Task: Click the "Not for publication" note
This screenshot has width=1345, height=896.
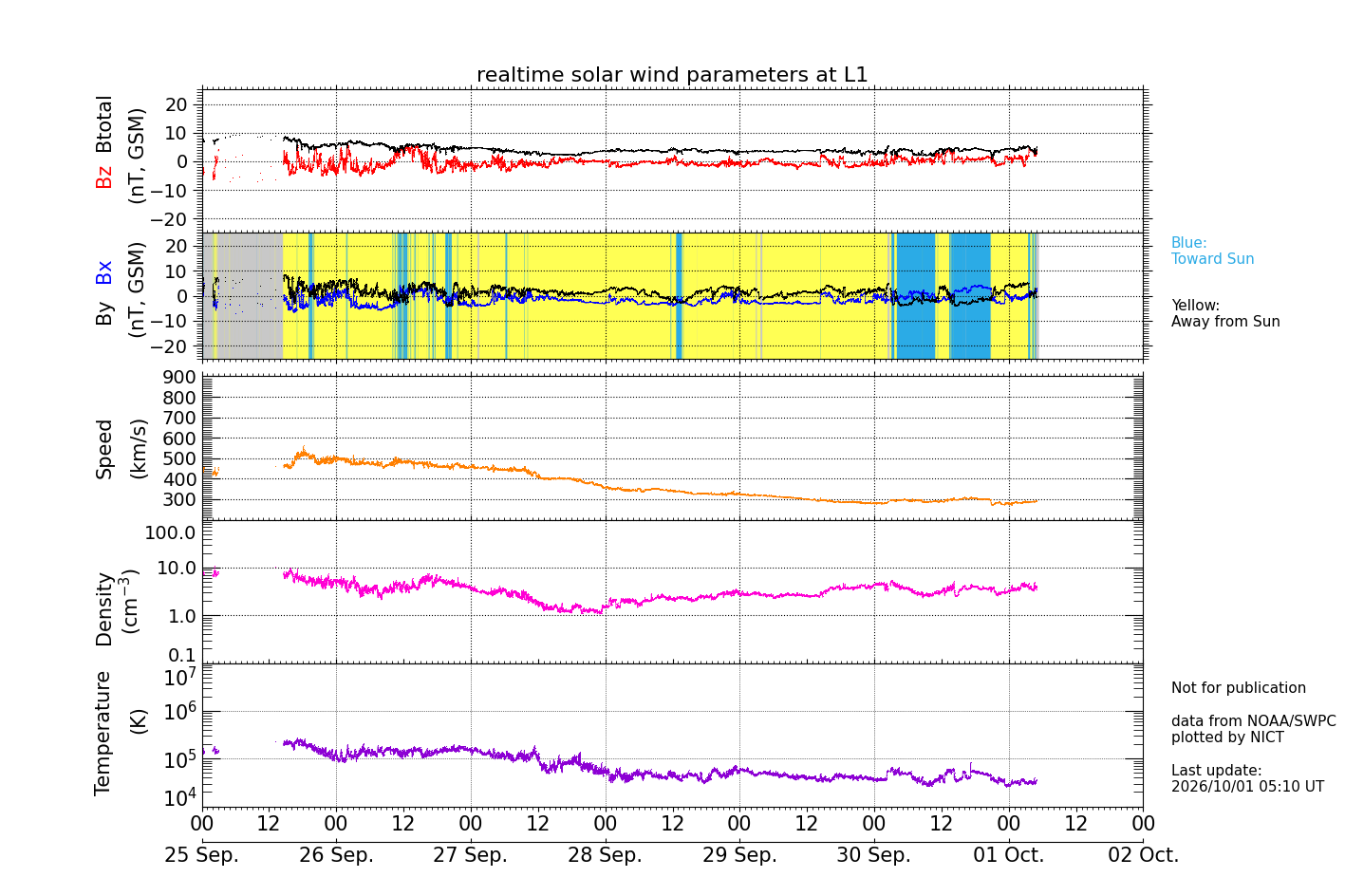Action: 1238,688
